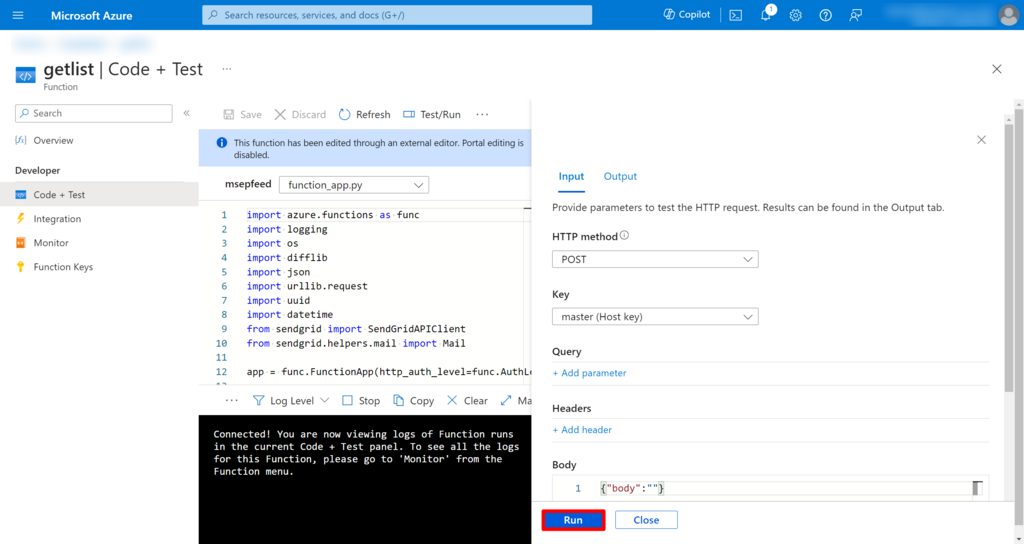Click the Discard toolbar button
The width and height of the screenshot is (1024, 544).
pos(300,114)
